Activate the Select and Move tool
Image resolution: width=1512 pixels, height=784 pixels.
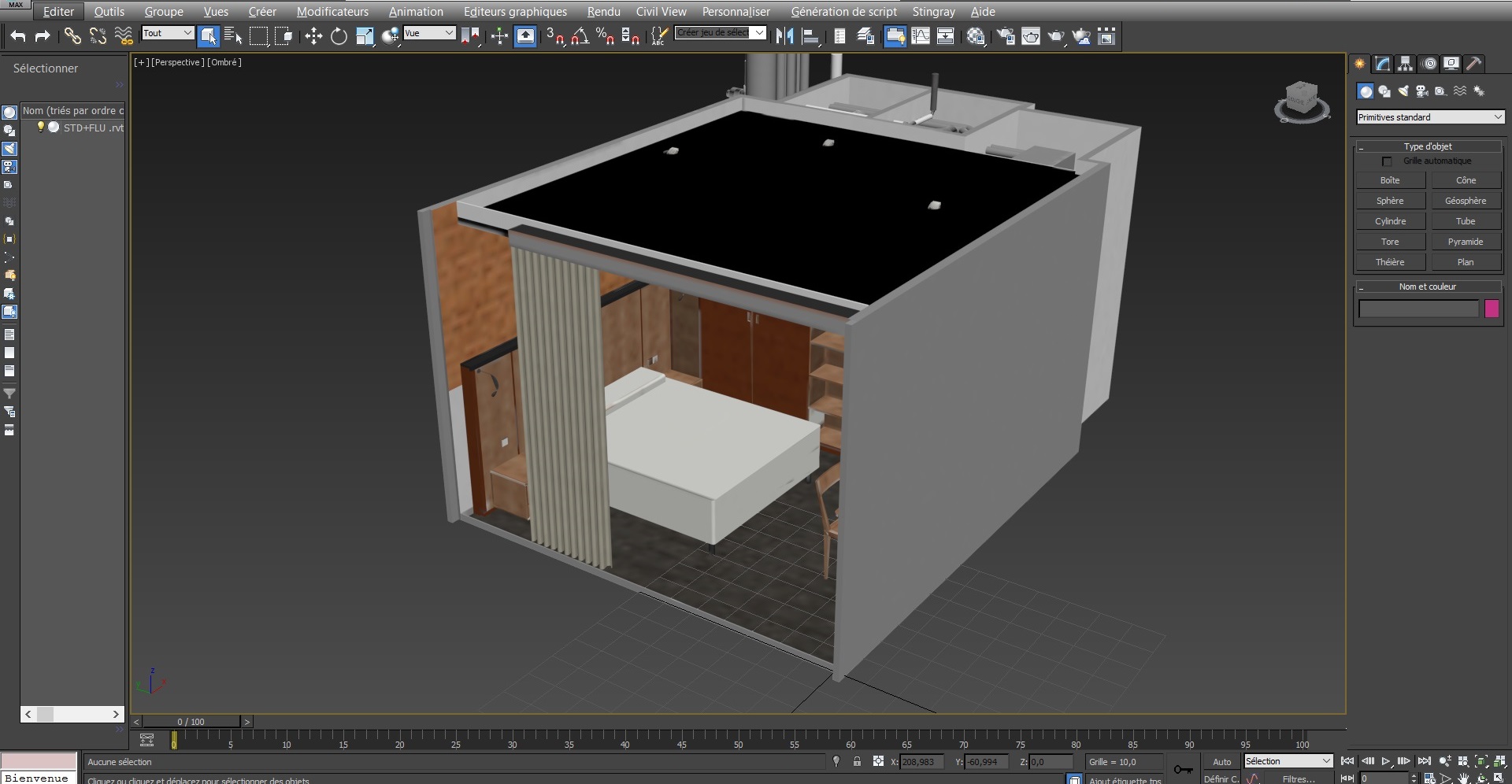click(313, 35)
